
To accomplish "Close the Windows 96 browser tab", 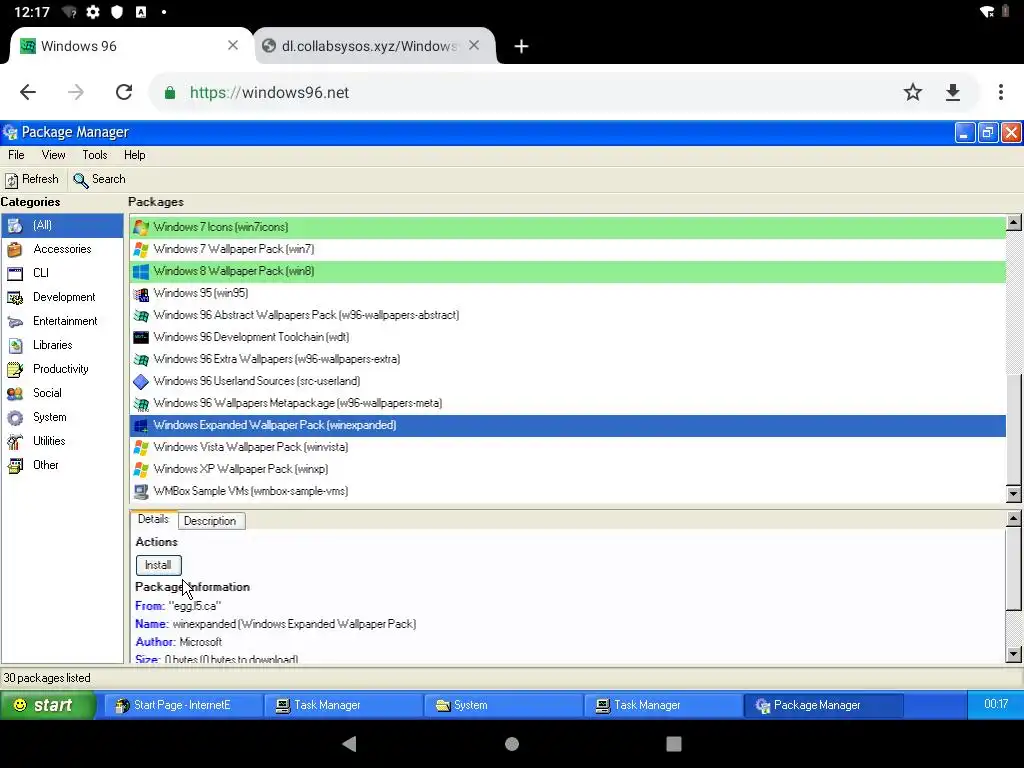I will 232,45.
